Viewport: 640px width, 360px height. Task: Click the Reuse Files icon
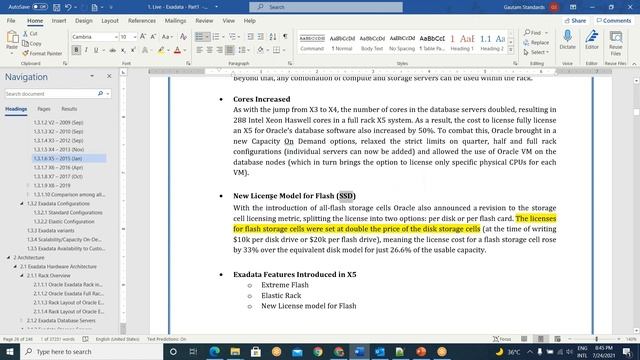[x=616, y=42]
